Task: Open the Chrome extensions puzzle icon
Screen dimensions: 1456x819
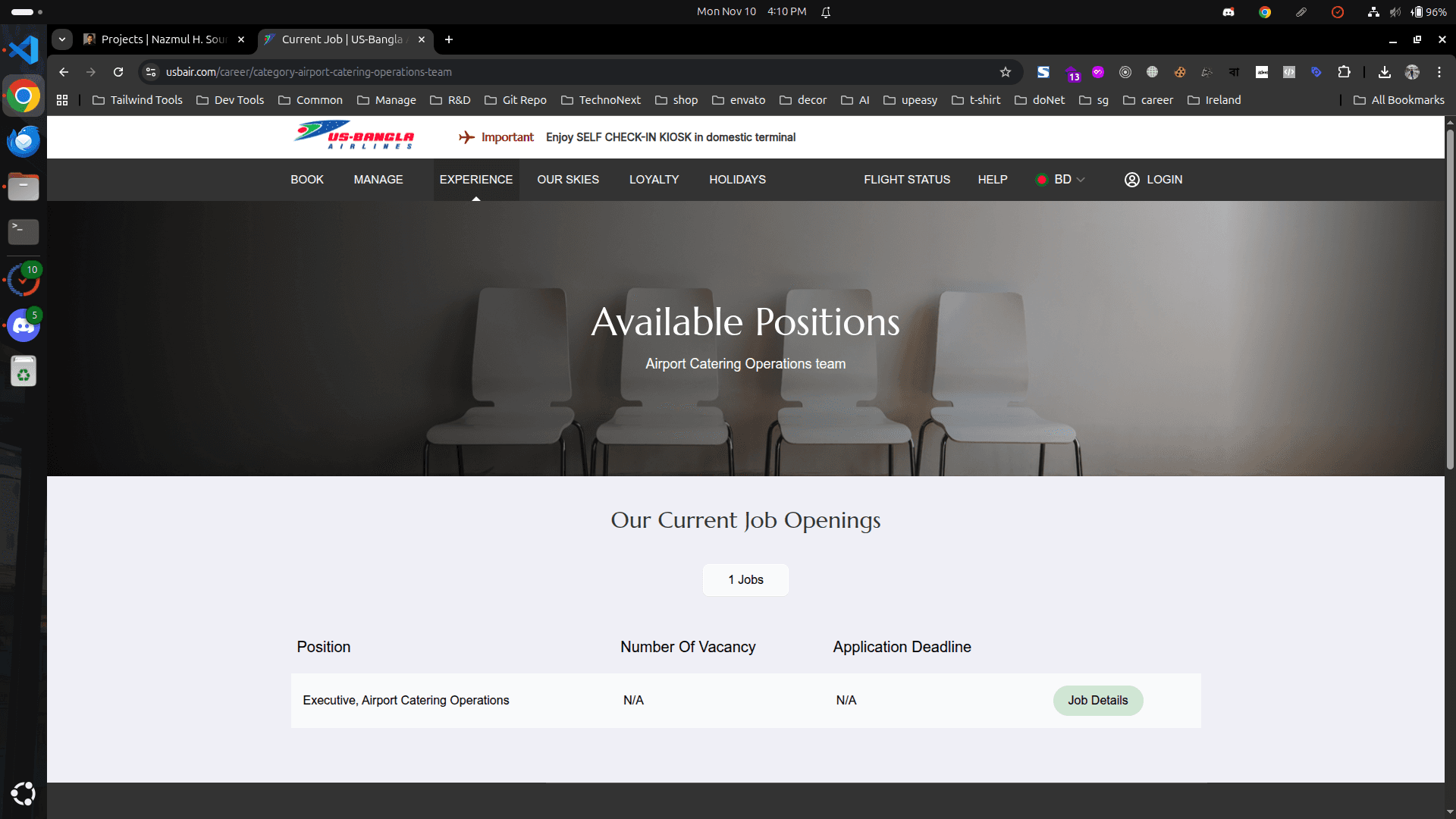Action: point(1344,72)
